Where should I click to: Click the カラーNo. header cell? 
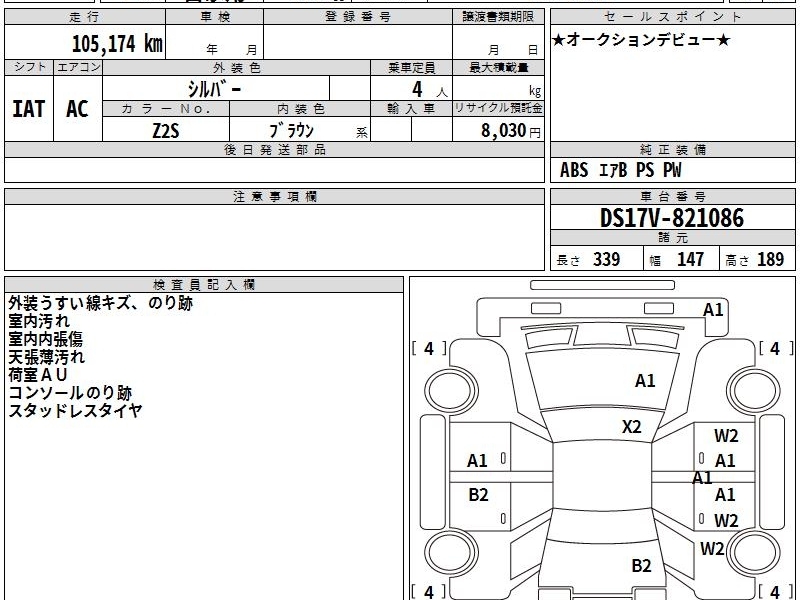[x=166, y=109]
